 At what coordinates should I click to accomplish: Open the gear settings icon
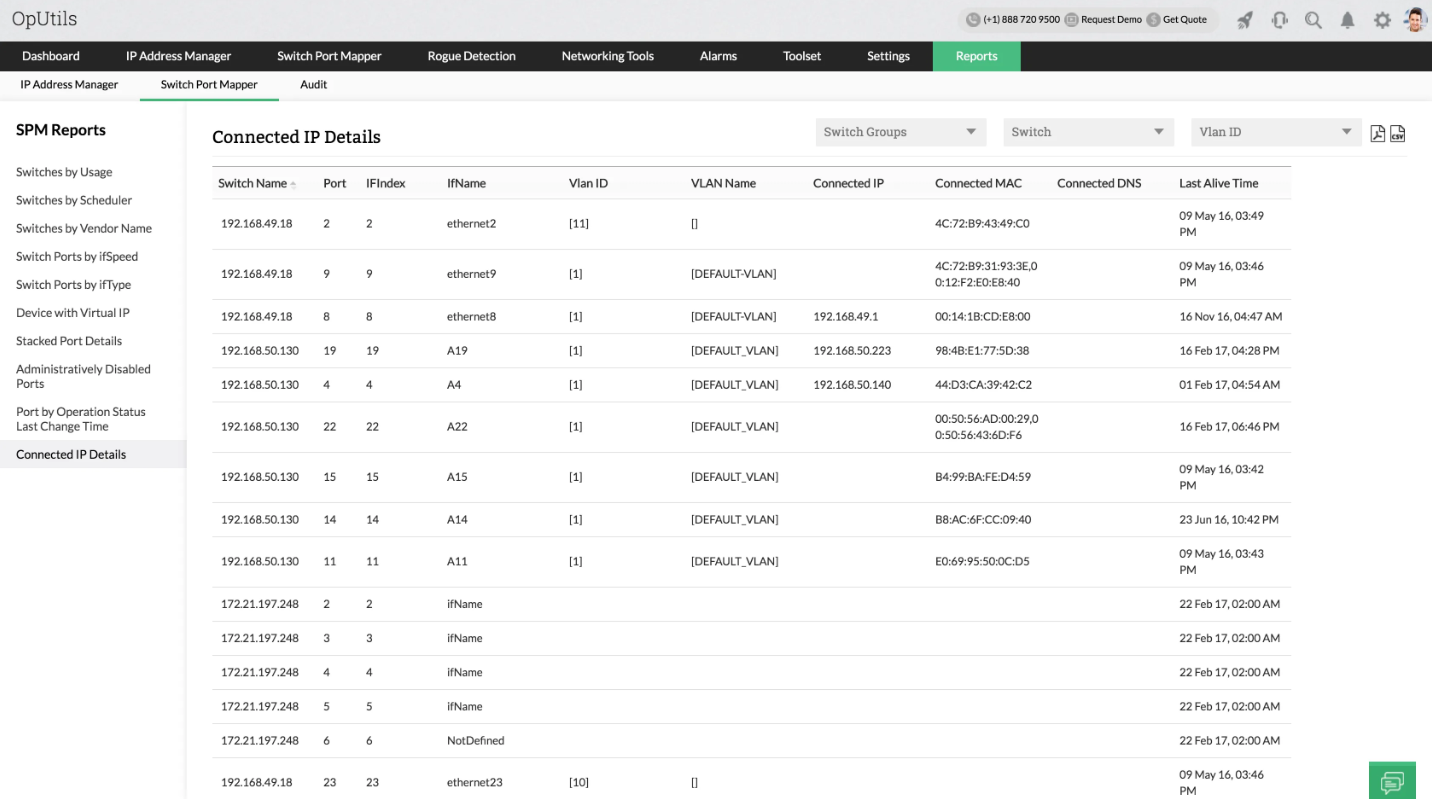coord(1382,20)
